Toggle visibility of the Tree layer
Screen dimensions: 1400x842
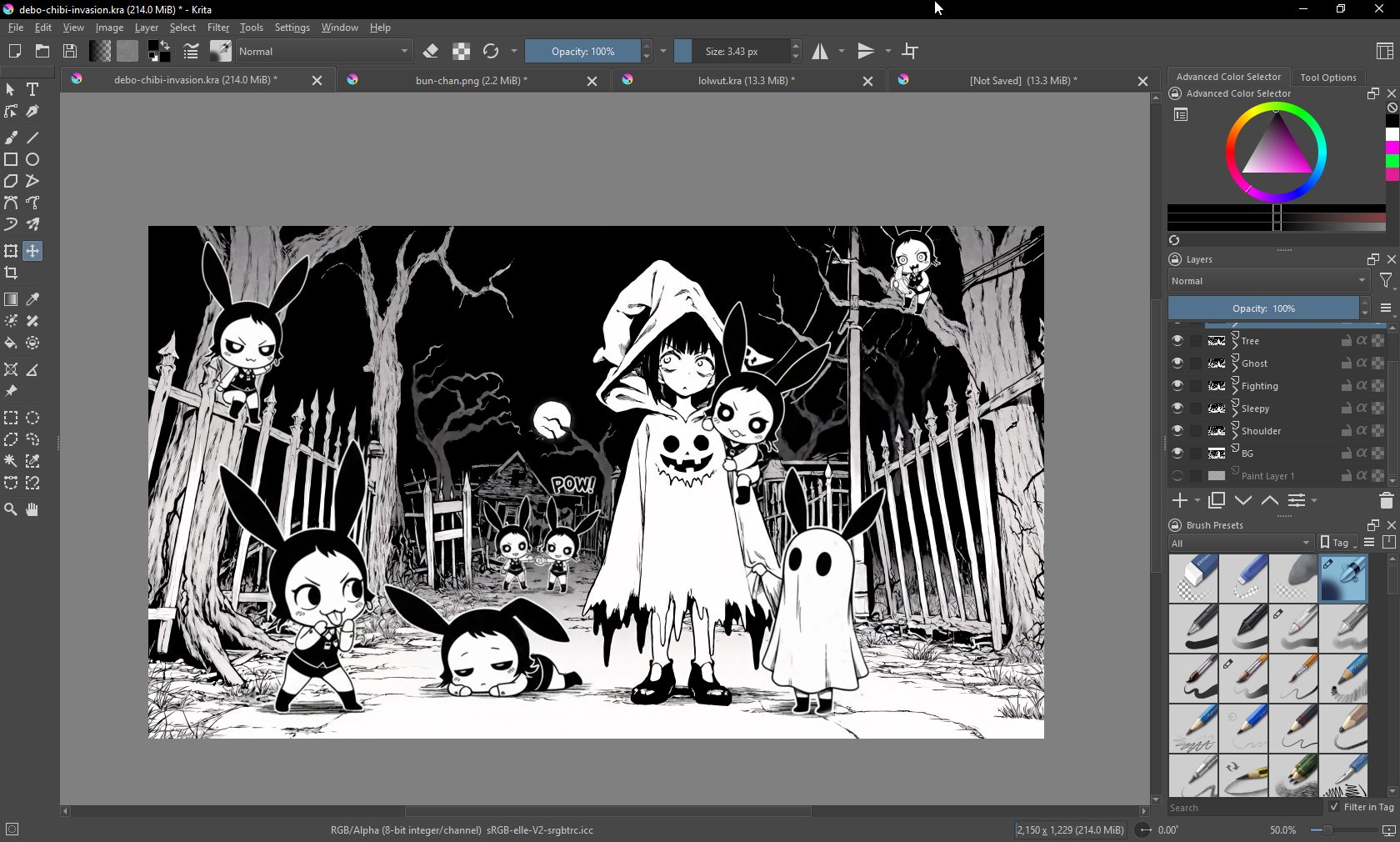pos(1177,340)
